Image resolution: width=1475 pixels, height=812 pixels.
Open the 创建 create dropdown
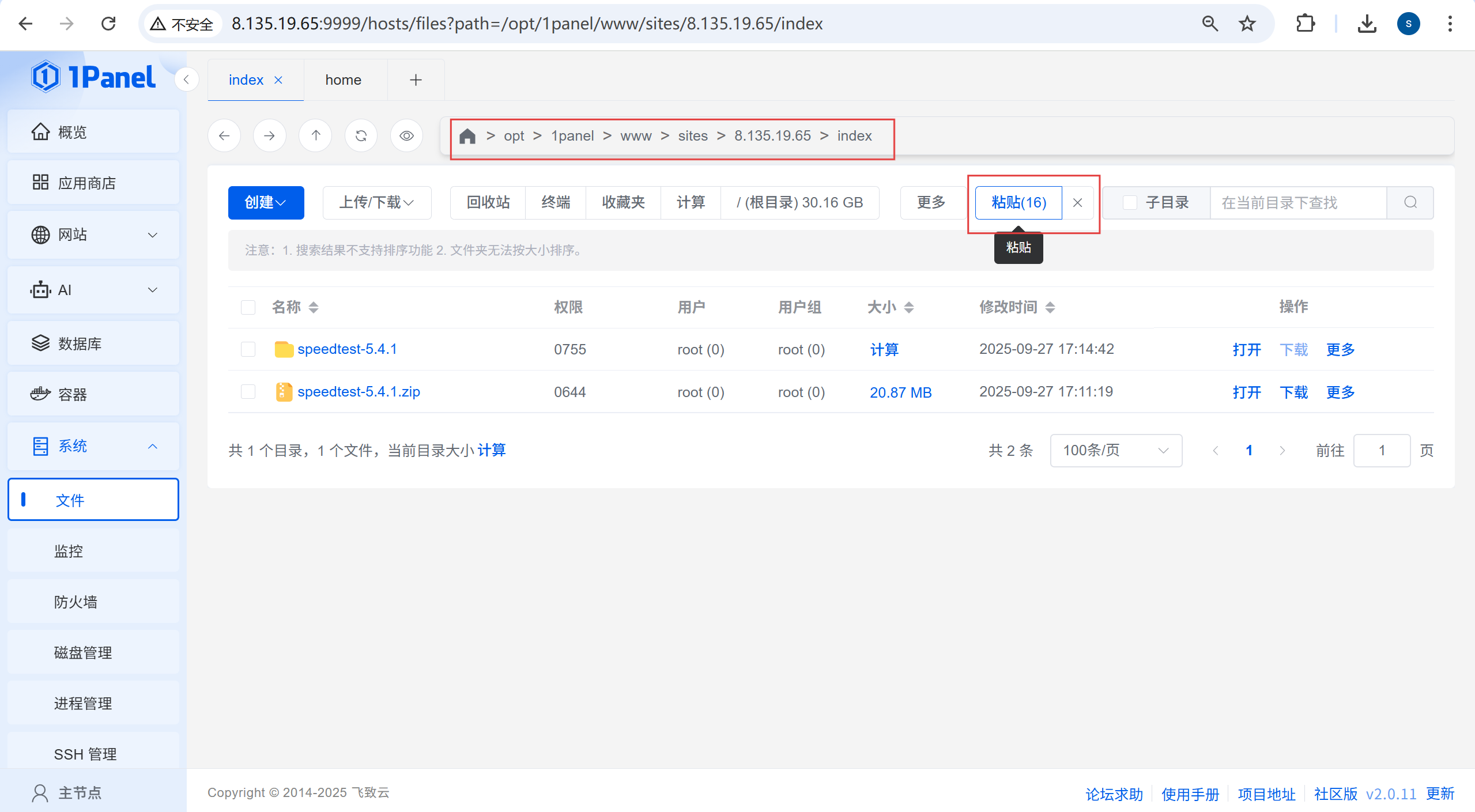click(266, 202)
